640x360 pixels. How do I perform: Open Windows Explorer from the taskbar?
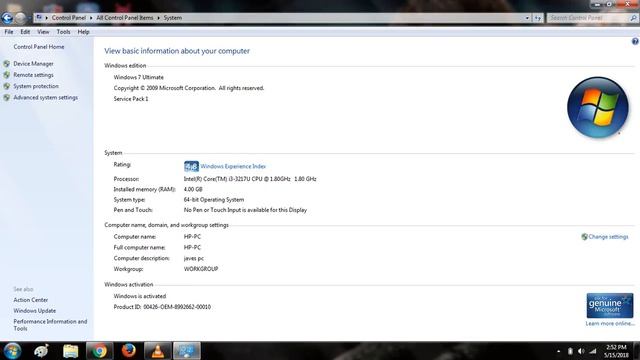pyautogui.click(x=70, y=351)
